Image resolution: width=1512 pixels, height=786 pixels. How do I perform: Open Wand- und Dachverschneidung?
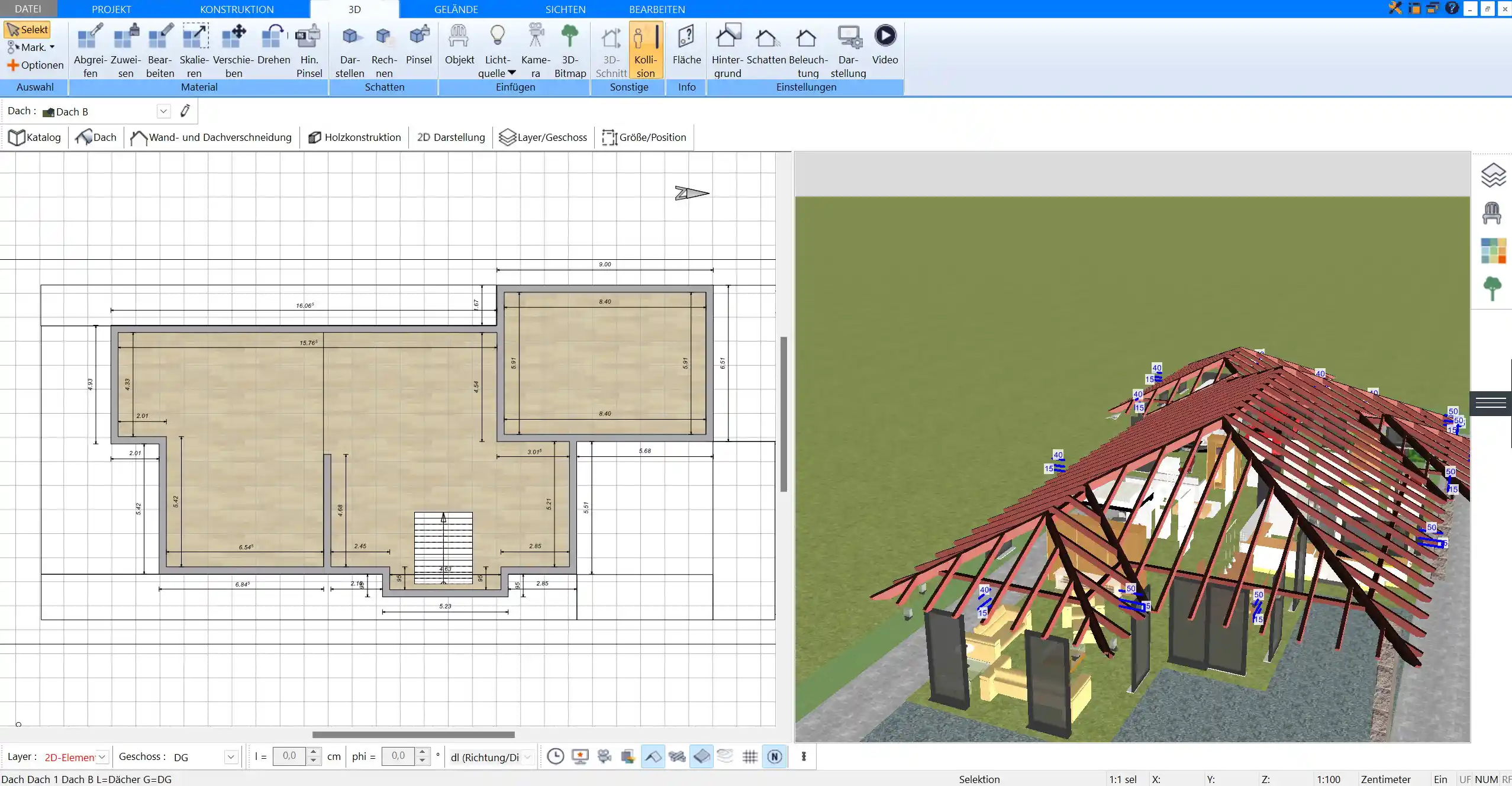pos(211,137)
